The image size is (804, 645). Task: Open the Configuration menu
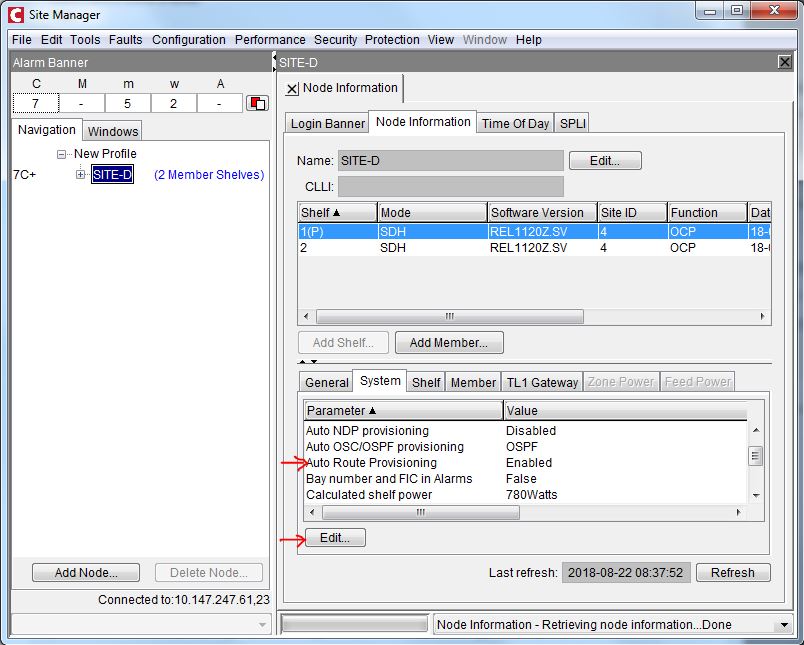[189, 39]
